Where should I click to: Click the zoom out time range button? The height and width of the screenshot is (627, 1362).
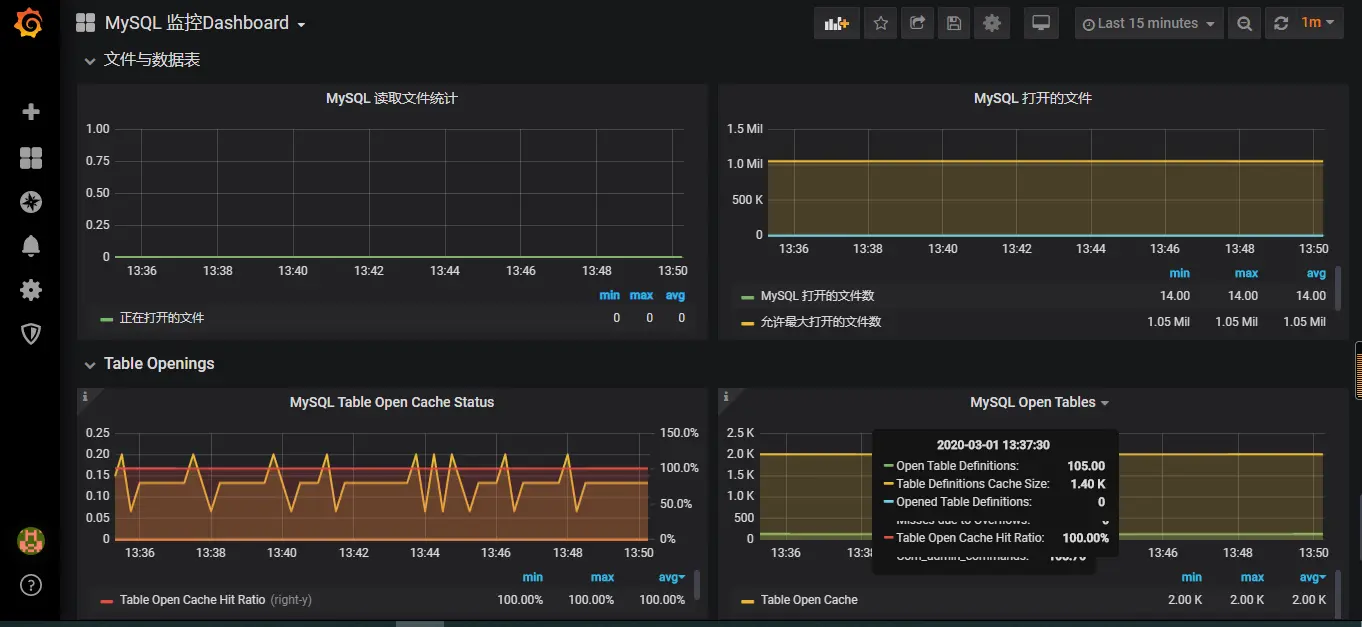1244,23
